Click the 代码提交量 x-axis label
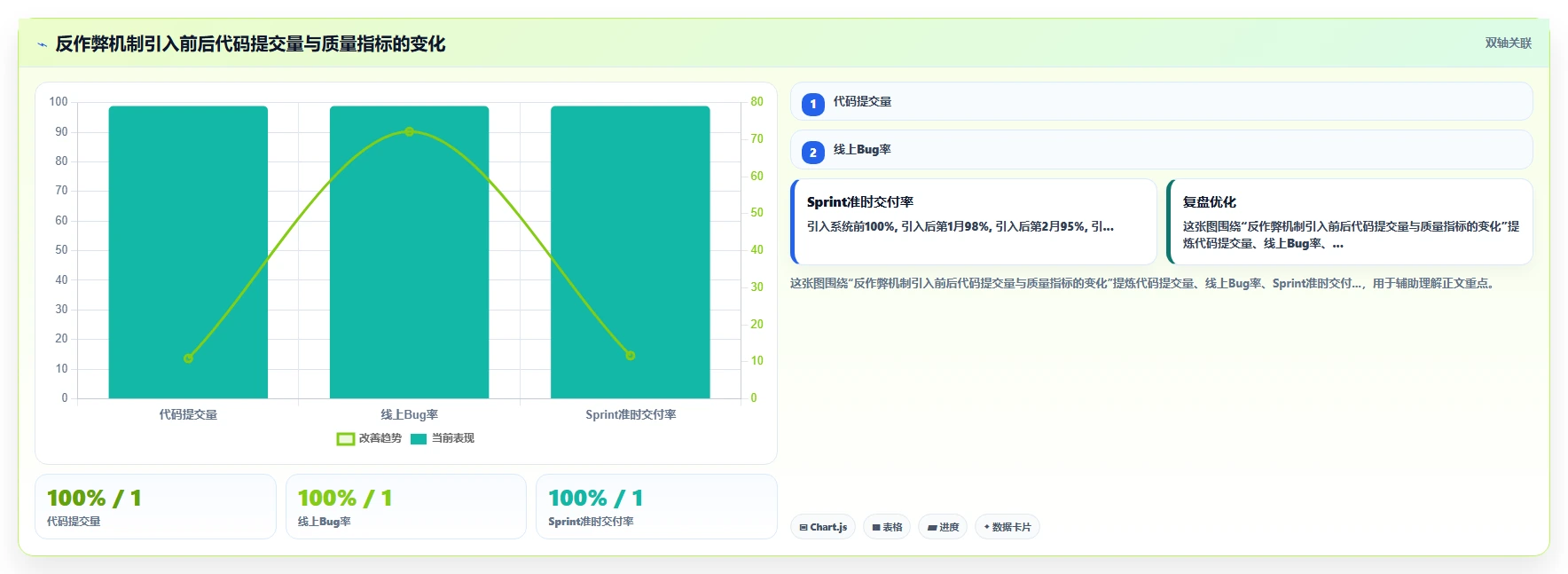The image size is (1568, 574). pos(188,414)
